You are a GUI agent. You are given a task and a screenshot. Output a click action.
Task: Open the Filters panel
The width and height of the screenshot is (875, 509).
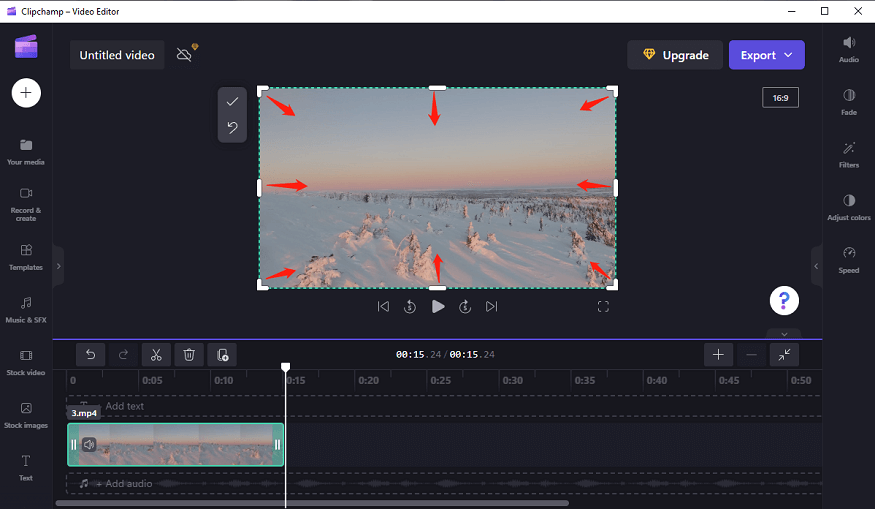pyautogui.click(x=849, y=155)
